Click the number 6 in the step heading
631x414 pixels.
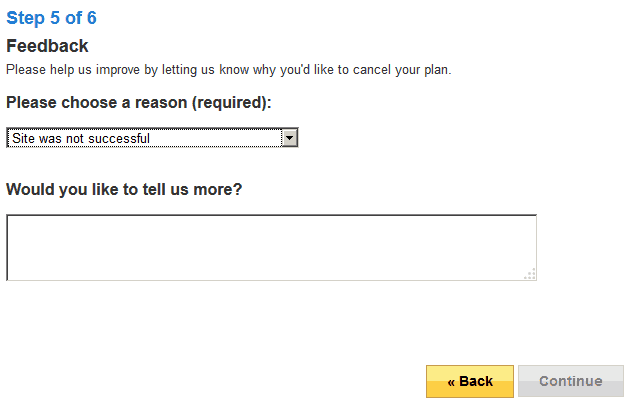(91, 18)
